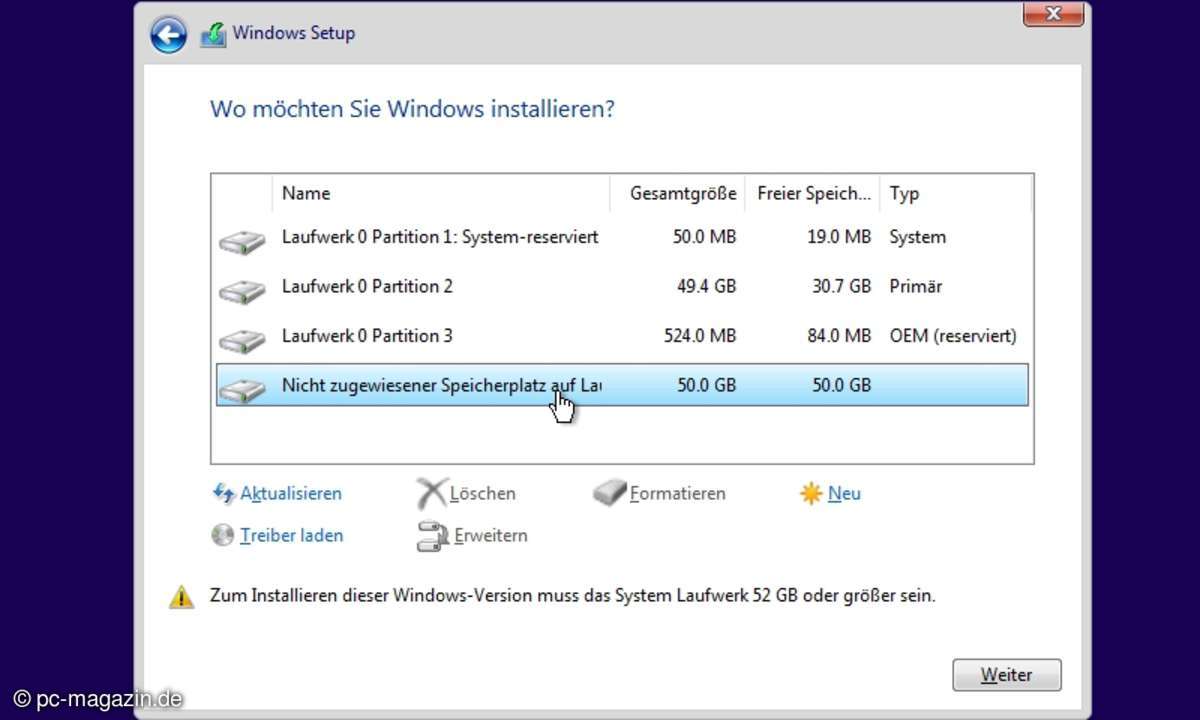Click the Erweitern drives icon

433,536
